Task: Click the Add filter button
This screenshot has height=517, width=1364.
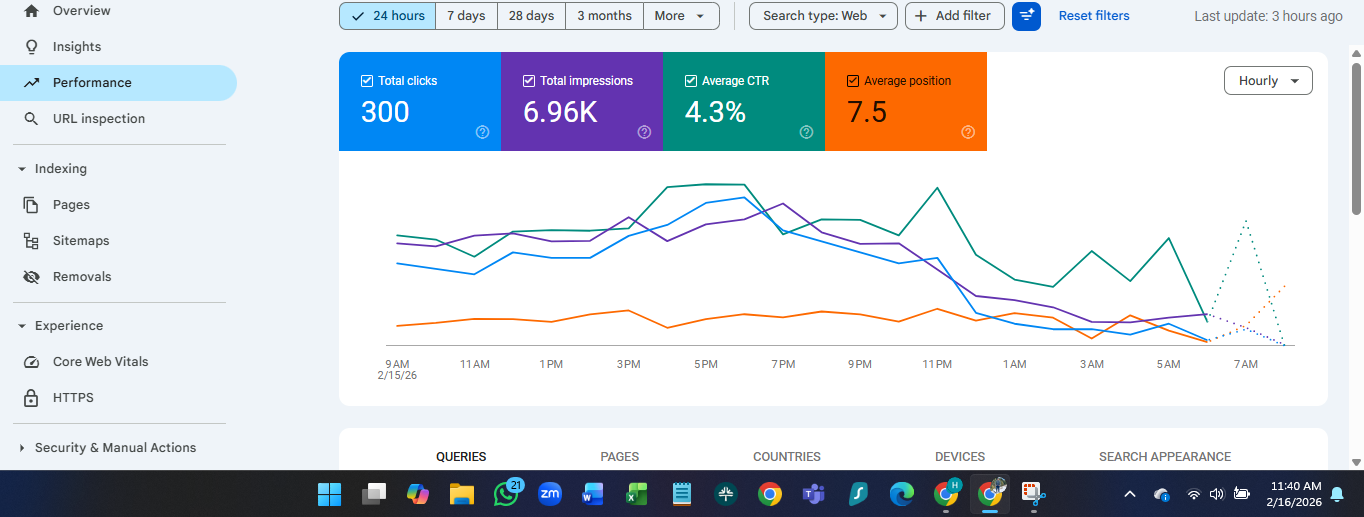Action: pyautogui.click(x=954, y=16)
